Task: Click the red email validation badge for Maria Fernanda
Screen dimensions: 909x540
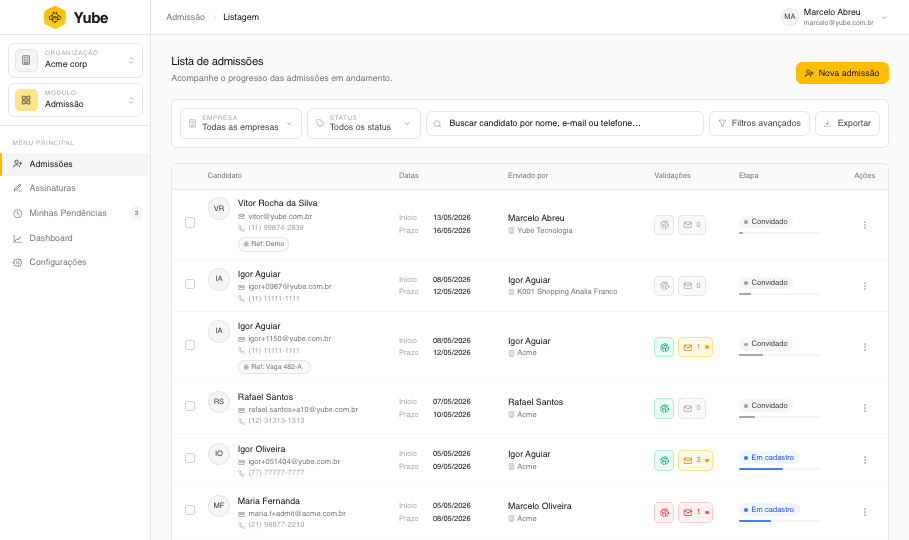Action: coord(695,512)
